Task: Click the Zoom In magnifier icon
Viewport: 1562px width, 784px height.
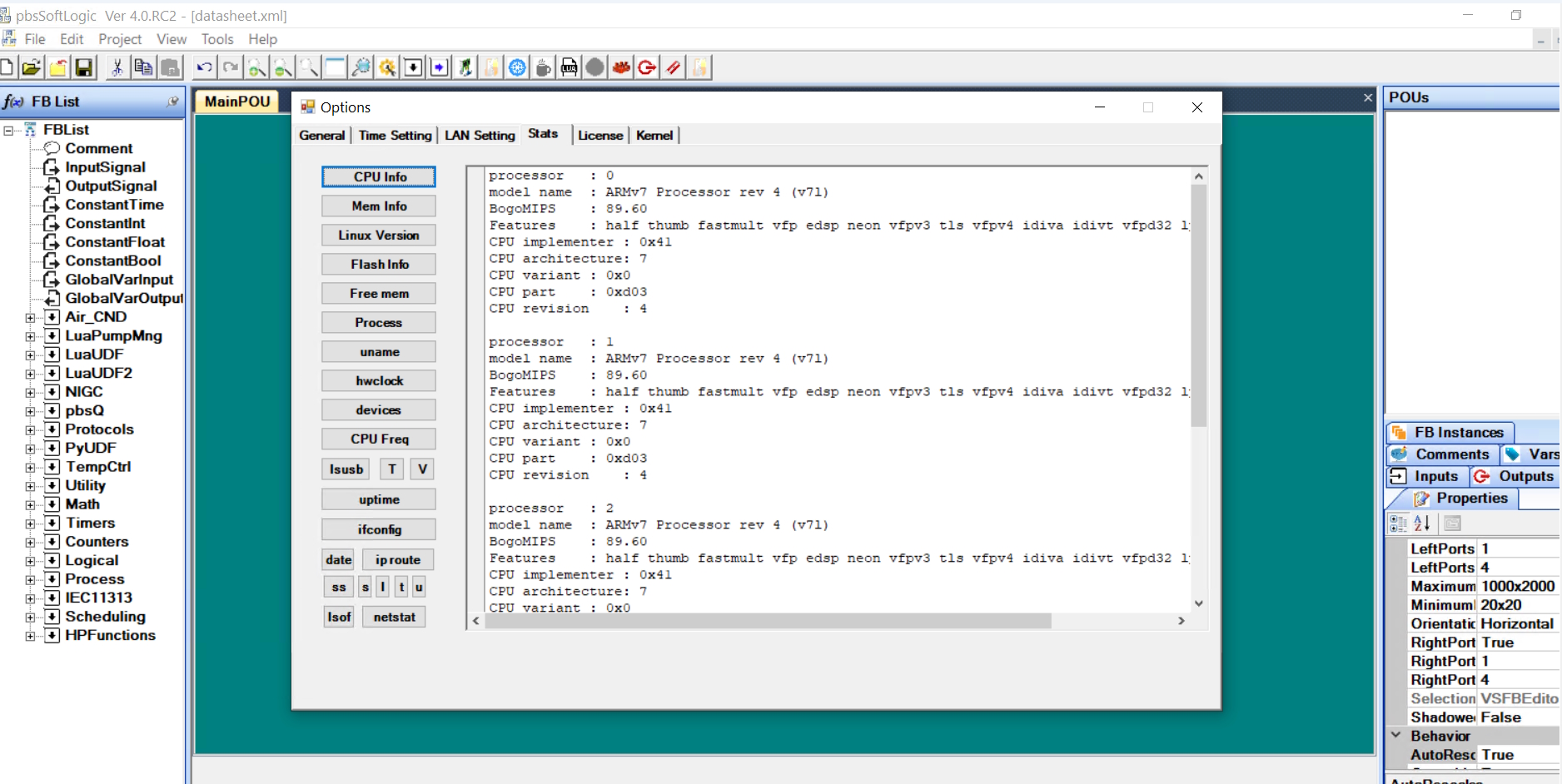Action: click(256, 67)
